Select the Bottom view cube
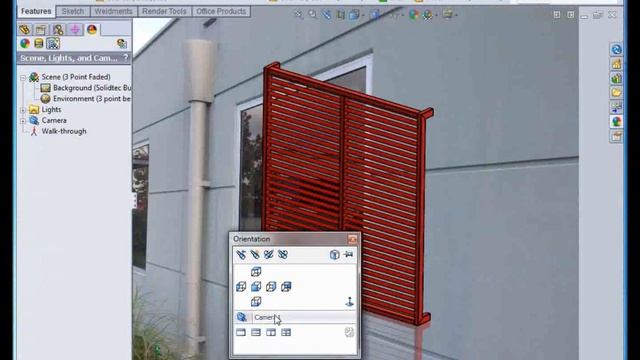The width and height of the screenshot is (640, 360). click(256, 302)
